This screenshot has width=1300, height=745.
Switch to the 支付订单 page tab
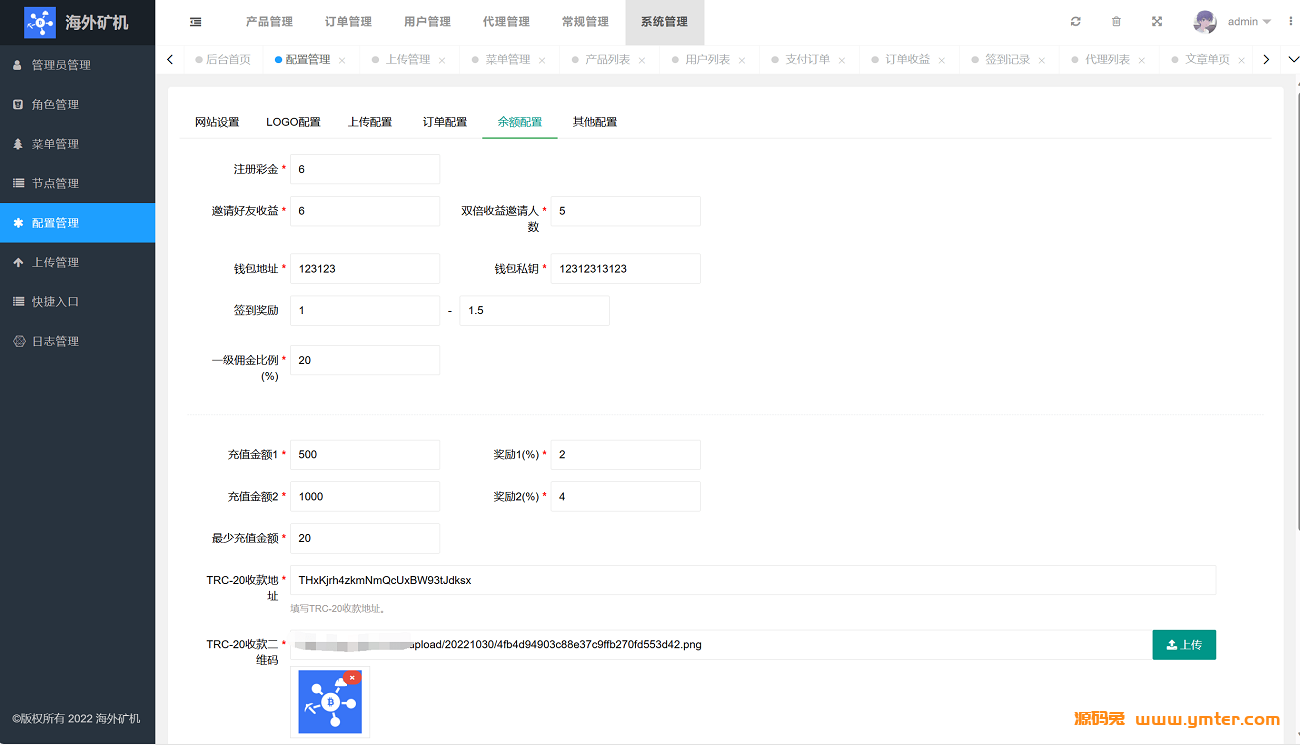point(808,59)
